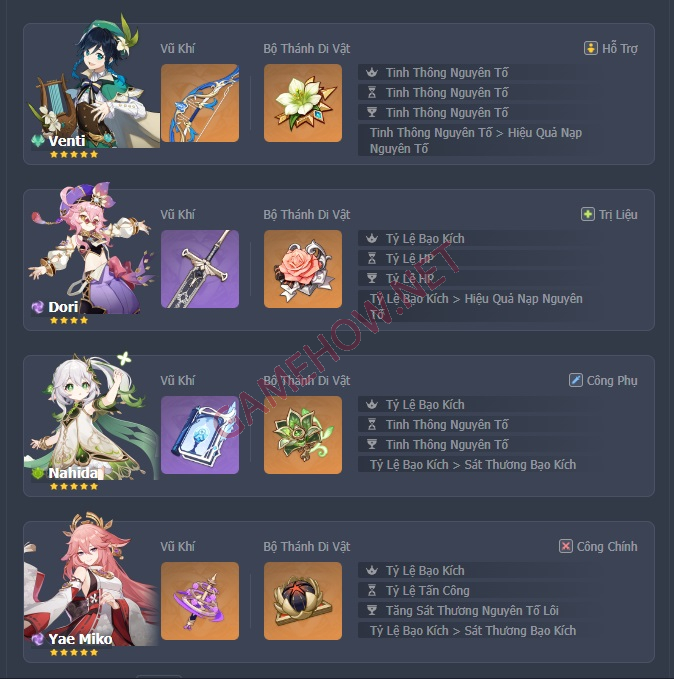Click Dori's claymore weapon icon
This screenshot has height=679, width=674.
pos(200,269)
